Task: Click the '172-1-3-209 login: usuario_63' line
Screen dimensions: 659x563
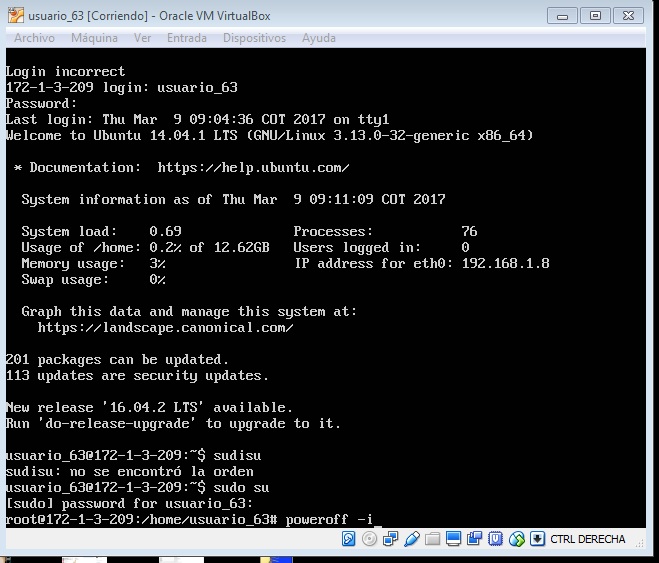Action: pos(121,87)
